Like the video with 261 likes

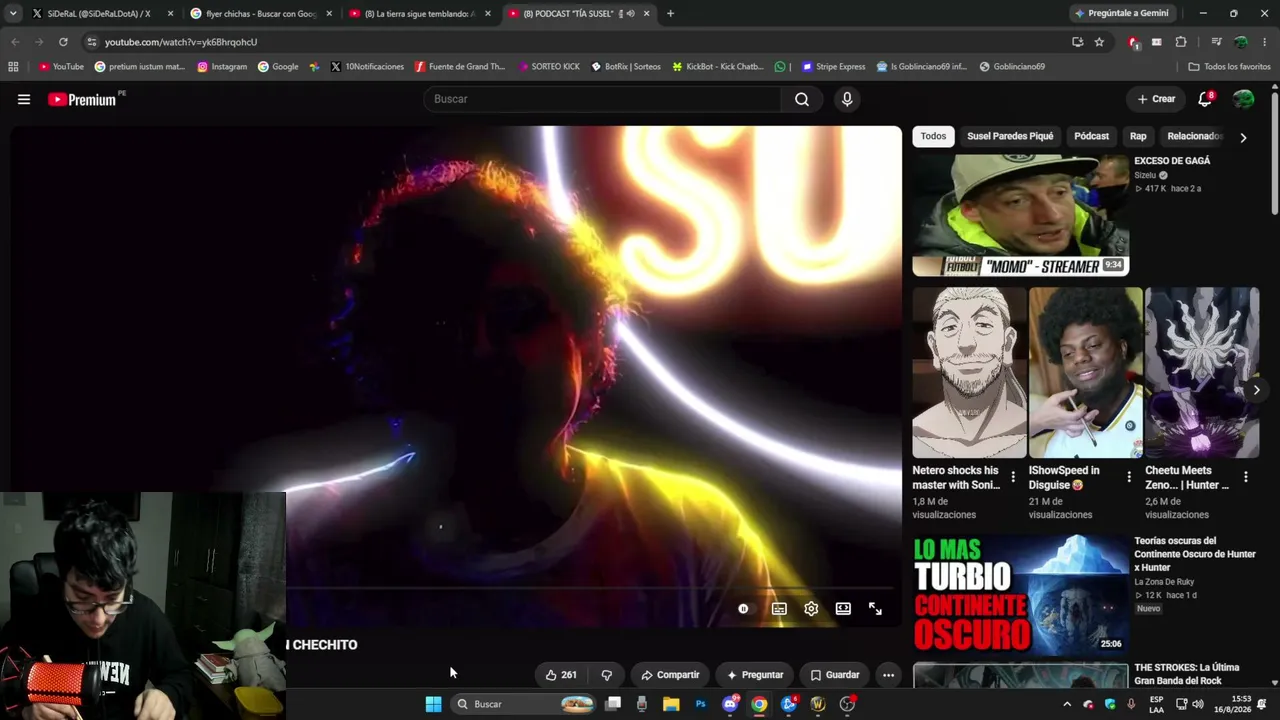pyautogui.click(x=560, y=675)
